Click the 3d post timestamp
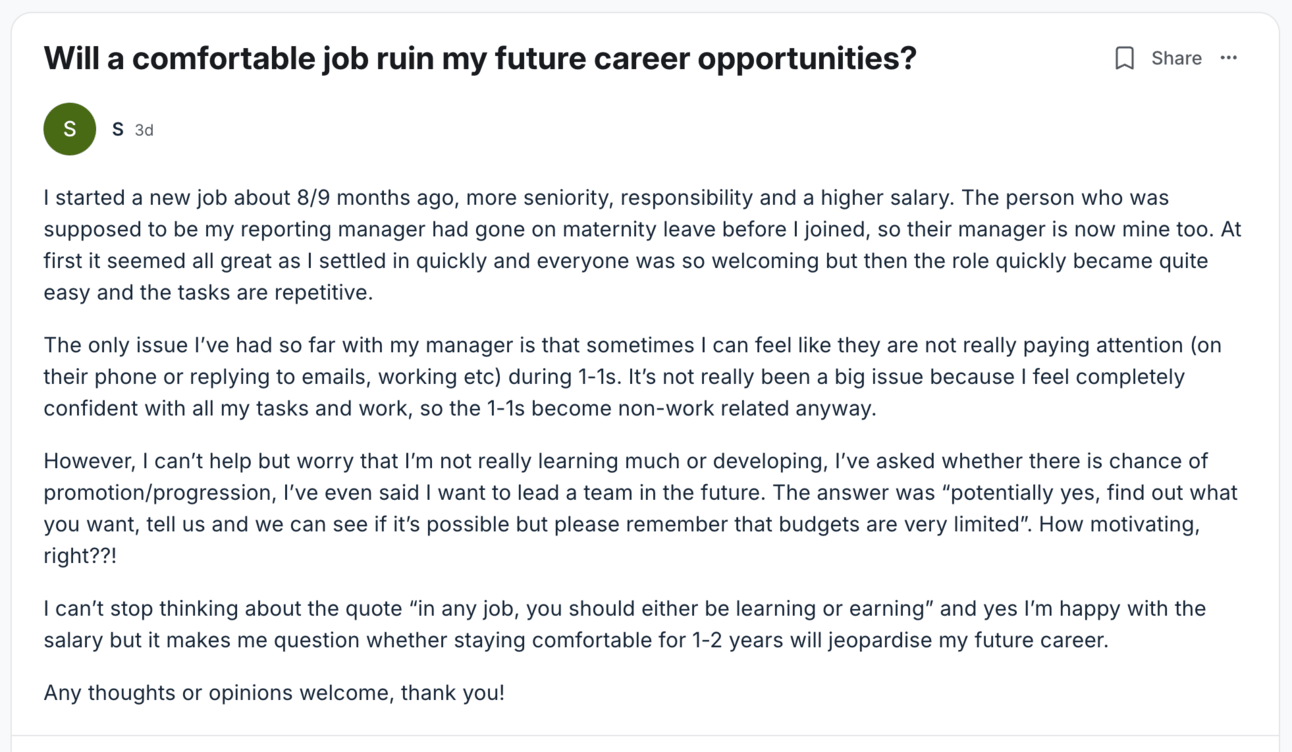Viewport: 1292px width, 752px height. pos(144,130)
